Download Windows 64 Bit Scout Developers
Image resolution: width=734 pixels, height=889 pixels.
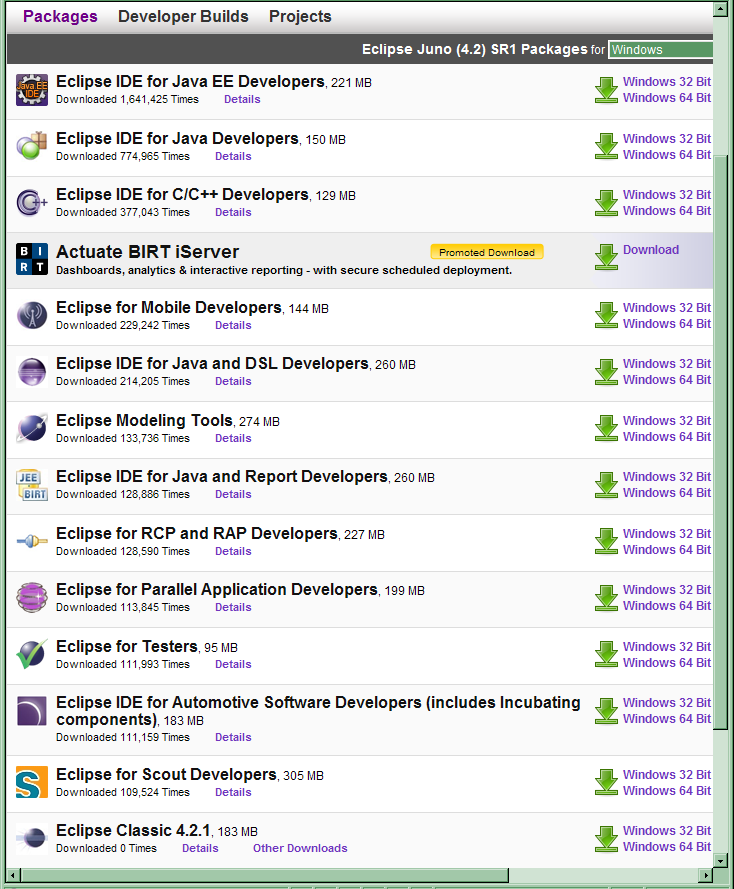tap(667, 790)
